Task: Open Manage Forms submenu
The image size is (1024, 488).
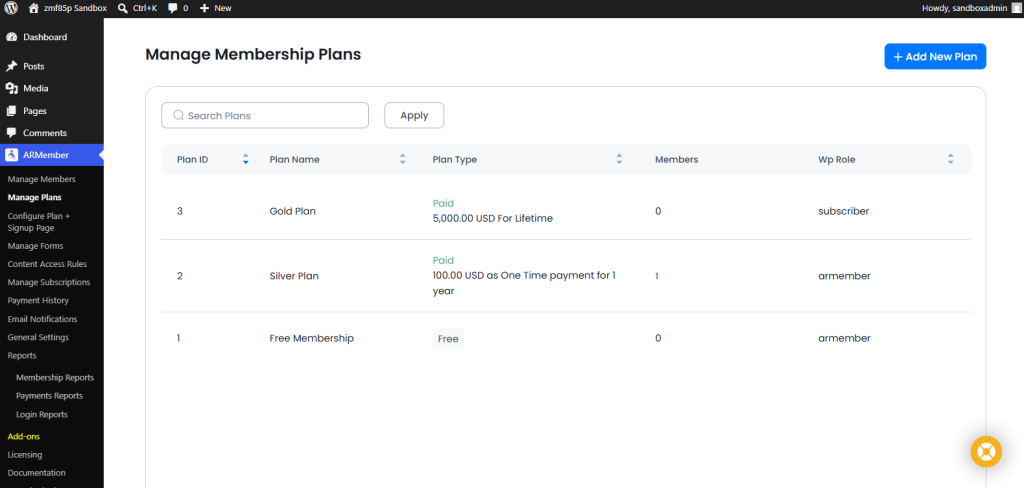Action: click(x=35, y=246)
